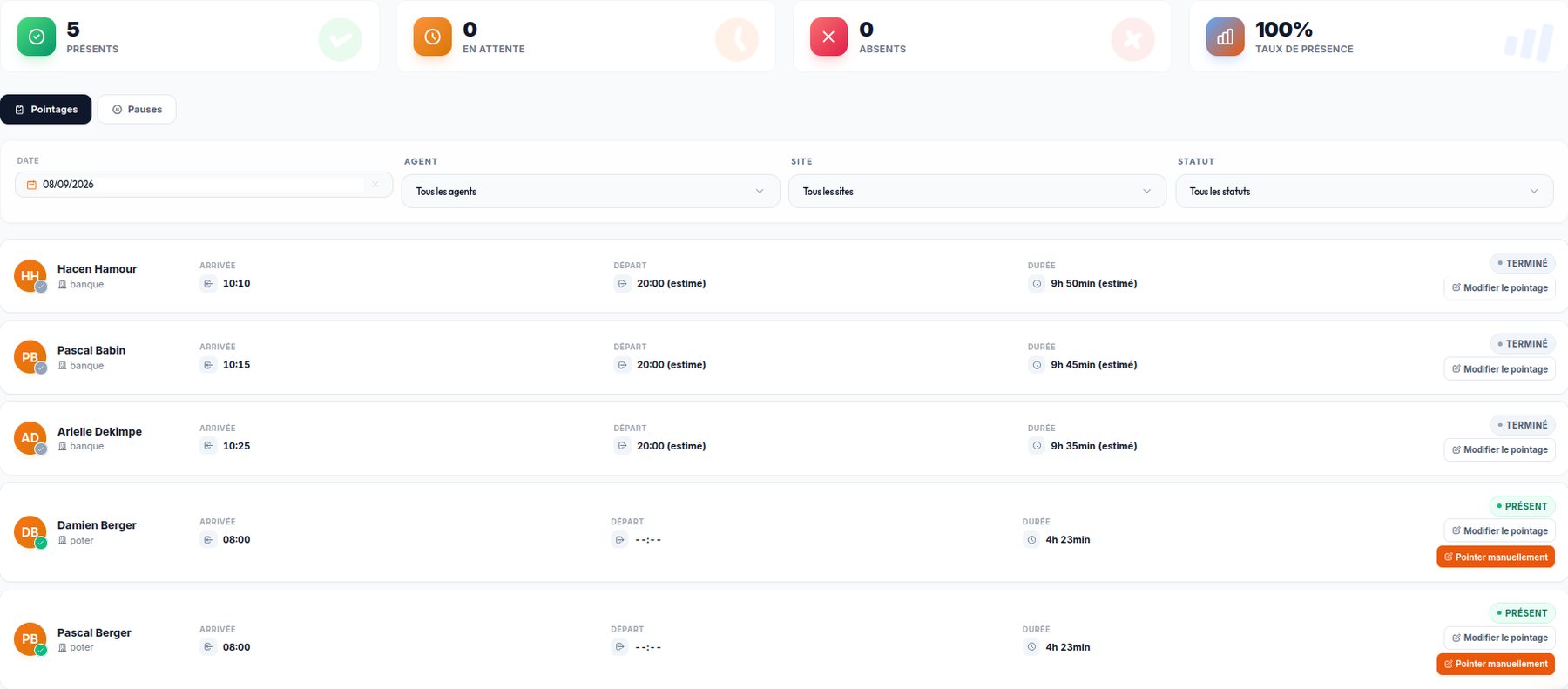Clear the date field with the X icon
The width and height of the screenshot is (1568, 689).
pyautogui.click(x=375, y=184)
